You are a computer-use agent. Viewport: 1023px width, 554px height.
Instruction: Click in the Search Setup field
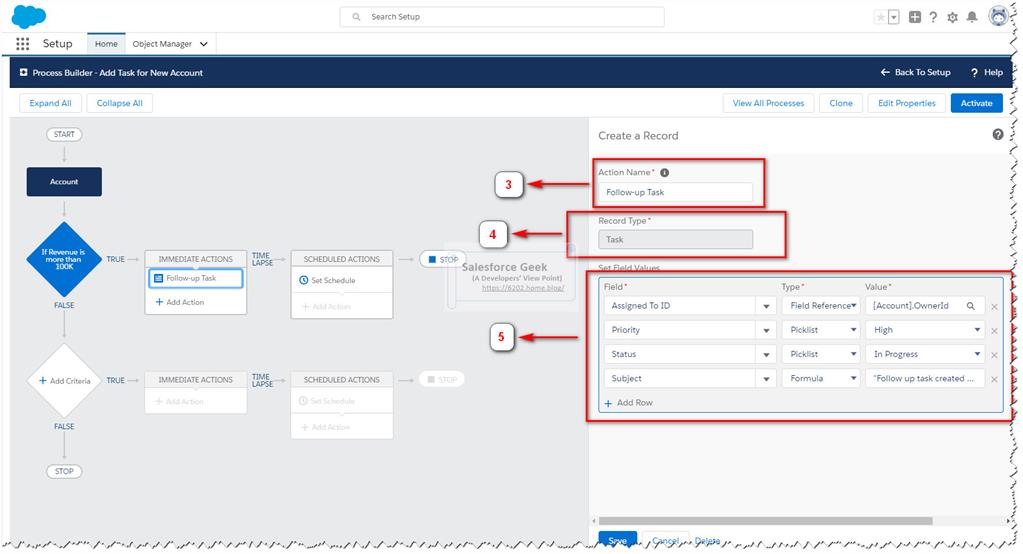502,17
